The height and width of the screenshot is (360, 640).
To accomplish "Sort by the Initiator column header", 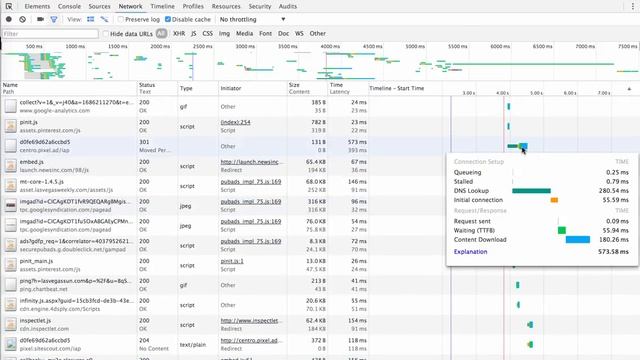I will click(253, 88).
